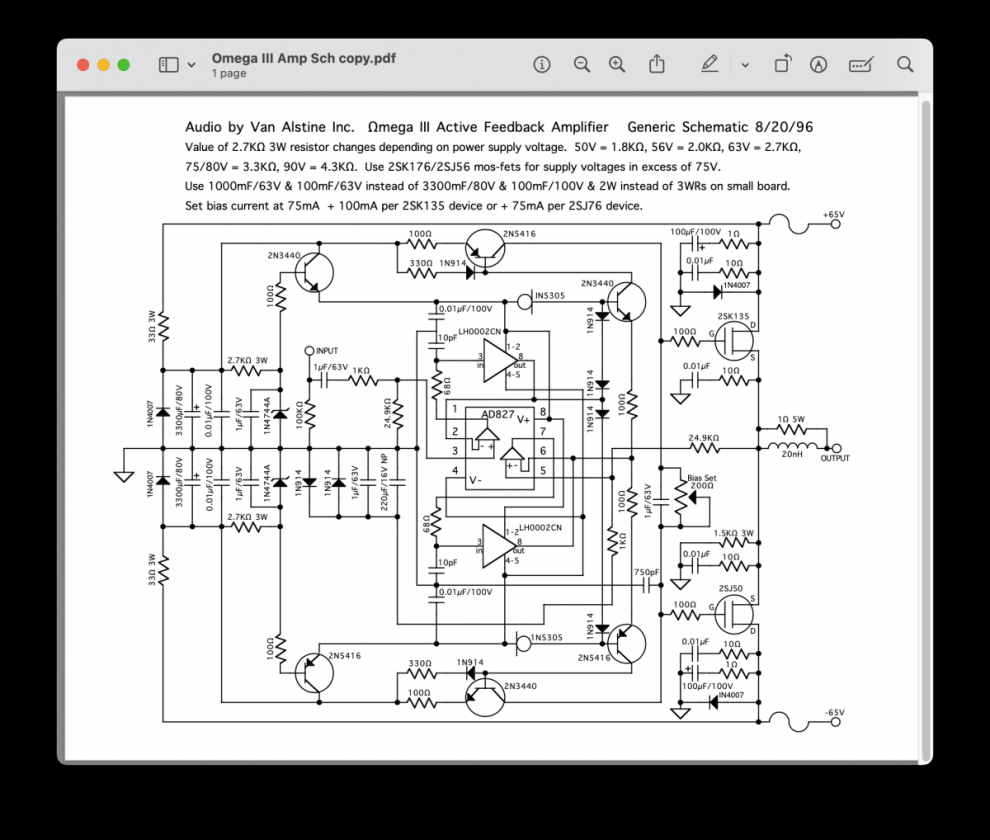Viewport: 990px width, 840px height.
Task: Click the 100KΩ resistor label
Action: [299, 414]
